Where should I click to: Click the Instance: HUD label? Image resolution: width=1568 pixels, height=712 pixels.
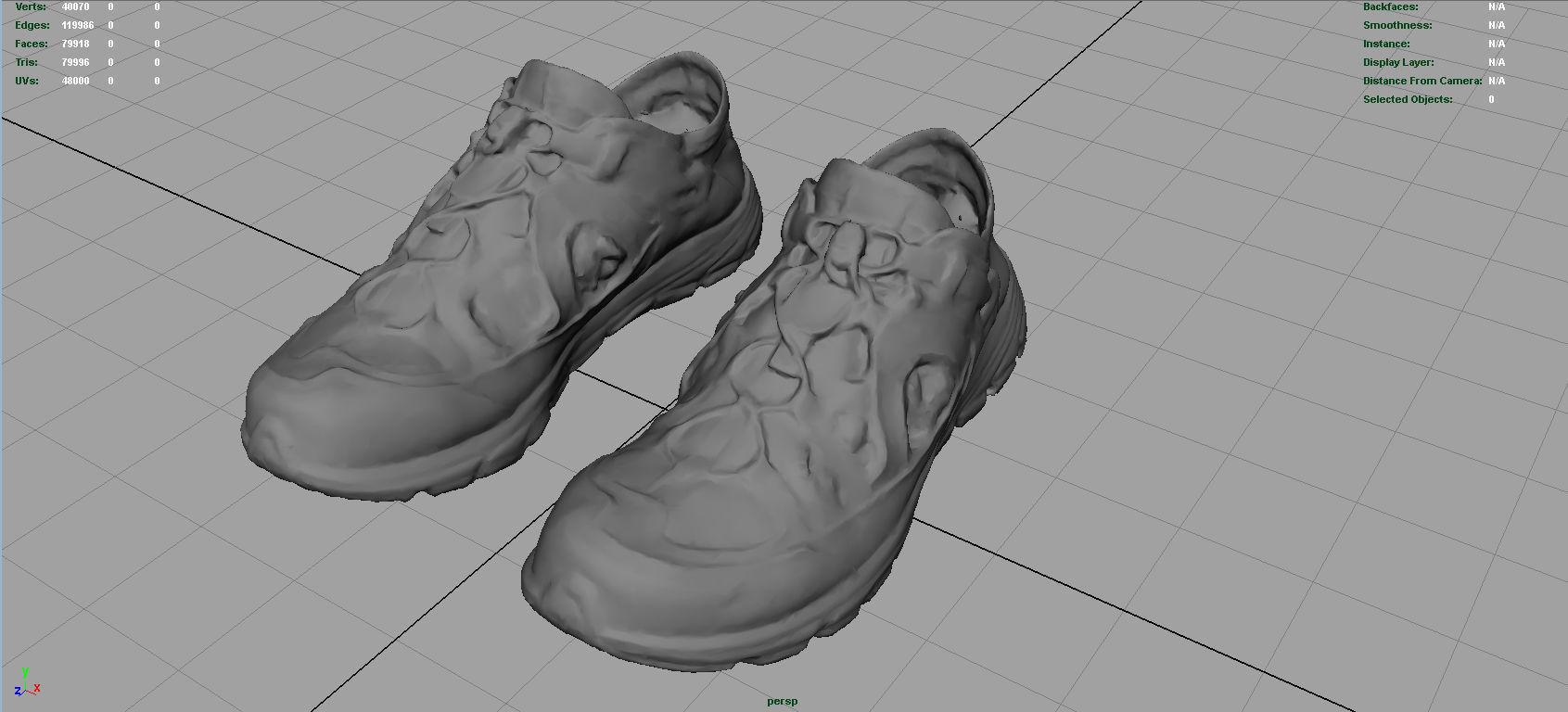pos(1386,44)
